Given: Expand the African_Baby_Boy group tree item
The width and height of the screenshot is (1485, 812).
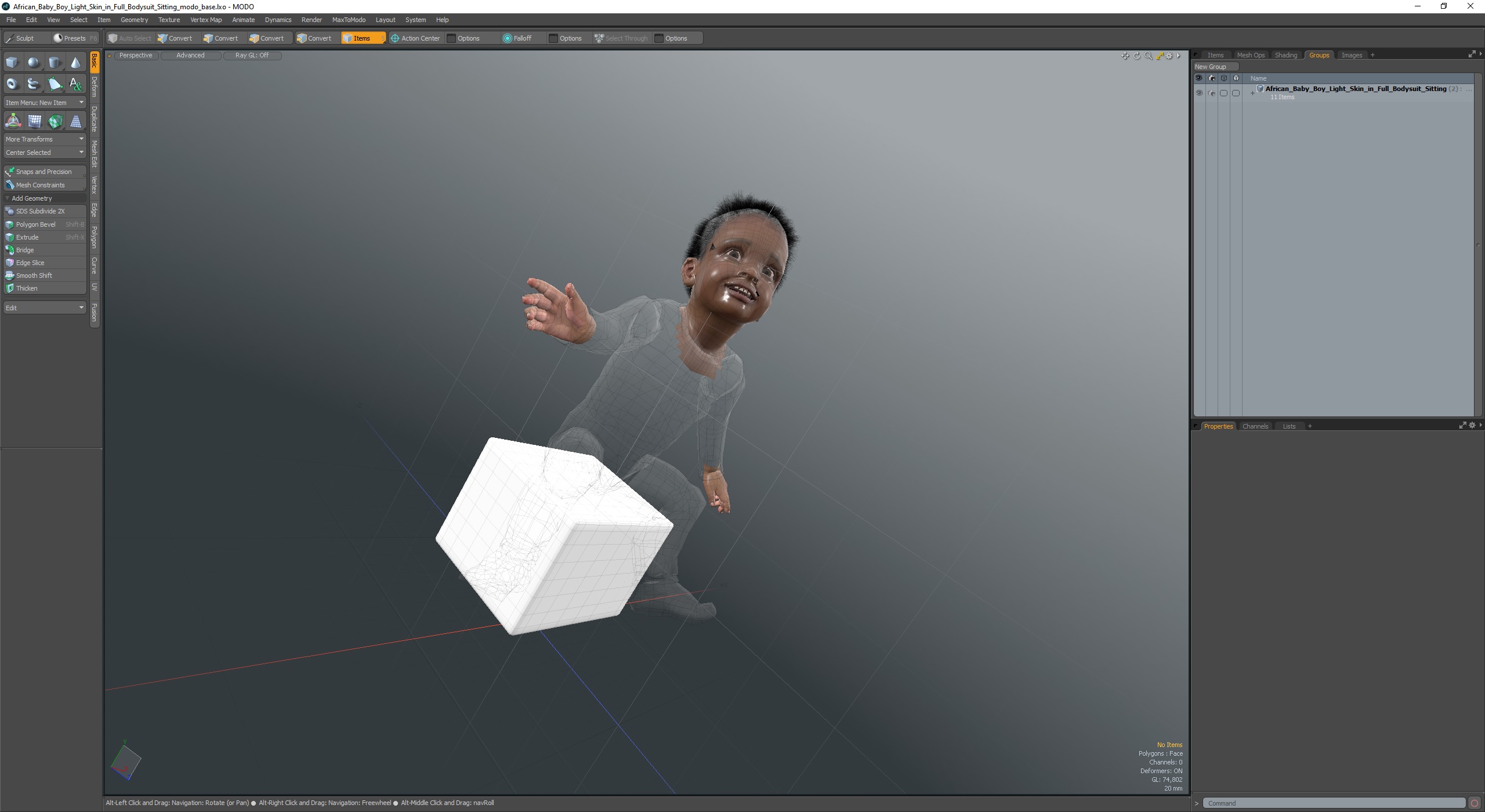Looking at the screenshot, I should click(1252, 93).
